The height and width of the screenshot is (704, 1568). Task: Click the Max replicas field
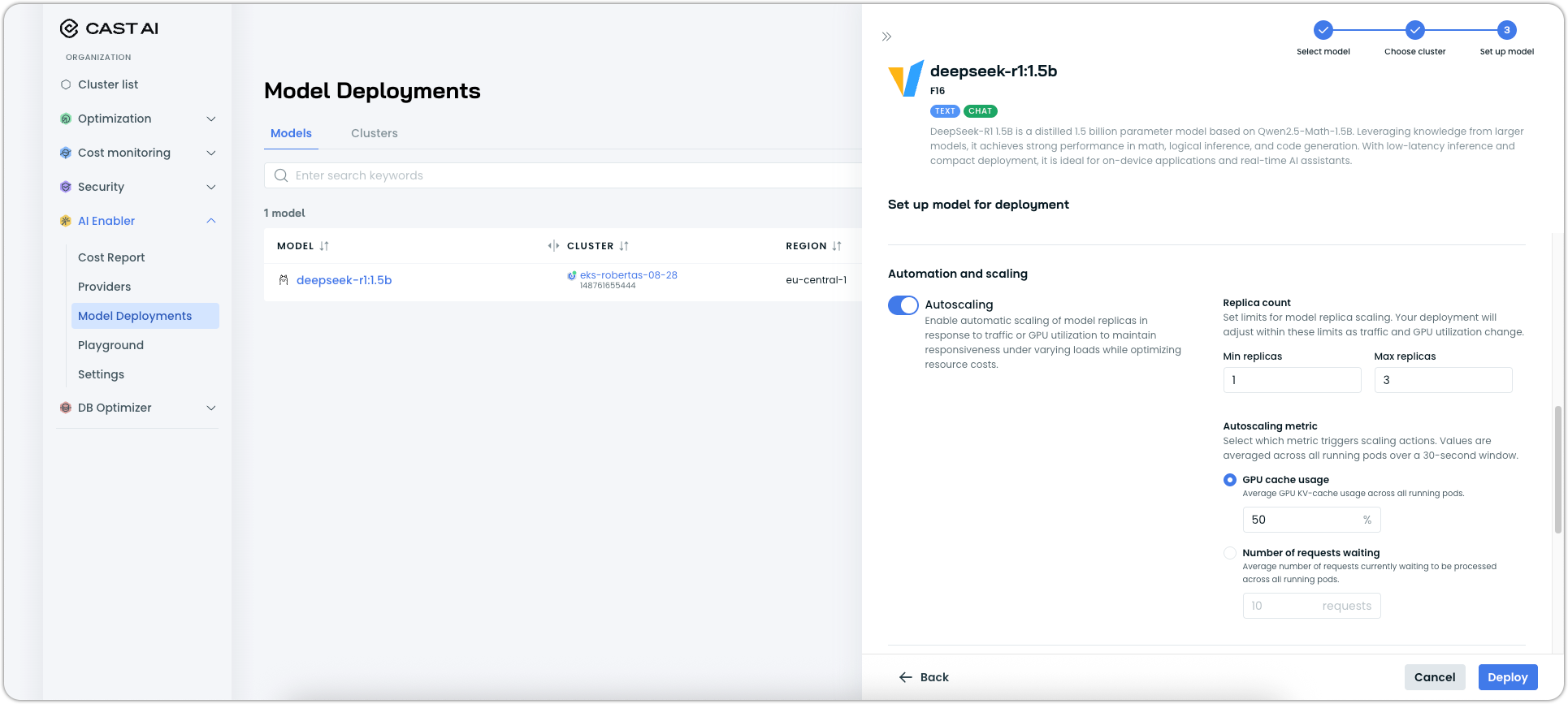pyautogui.click(x=1443, y=380)
